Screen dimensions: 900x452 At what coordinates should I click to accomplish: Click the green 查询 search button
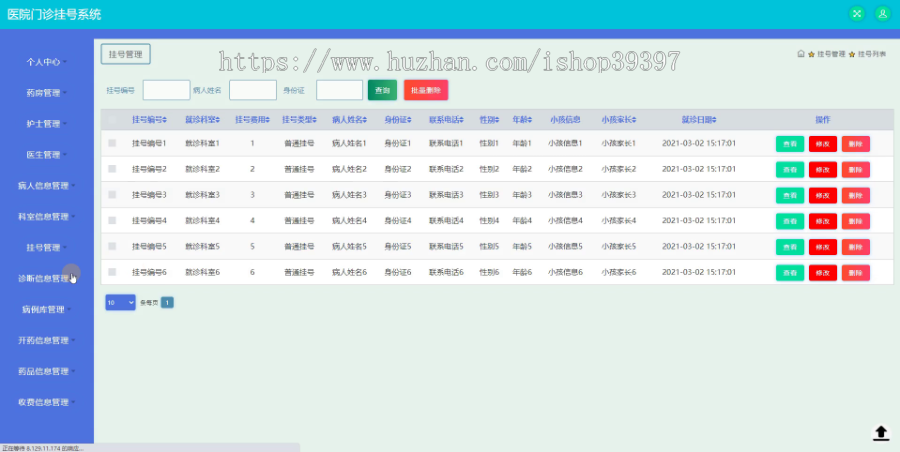click(x=382, y=90)
